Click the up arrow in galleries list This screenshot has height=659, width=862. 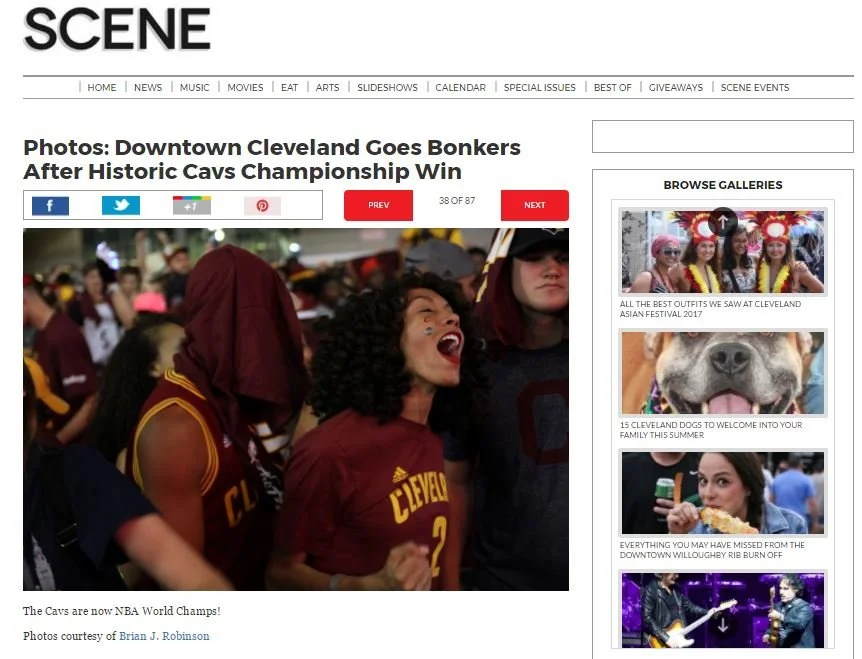[x=722, y=221]
